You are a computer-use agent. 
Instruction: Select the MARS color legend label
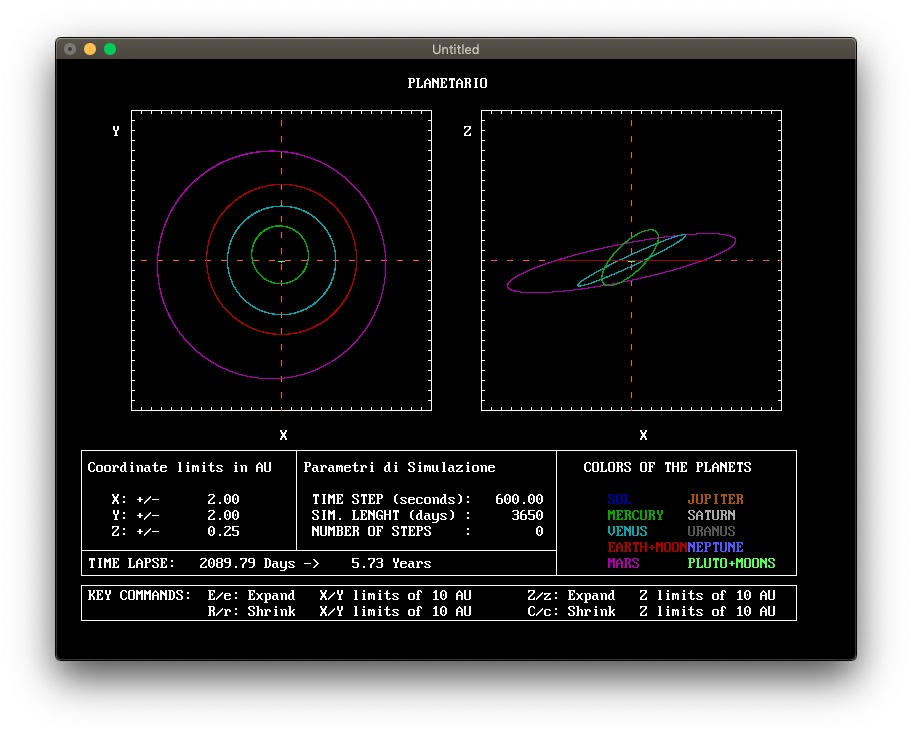pos(623,563)
